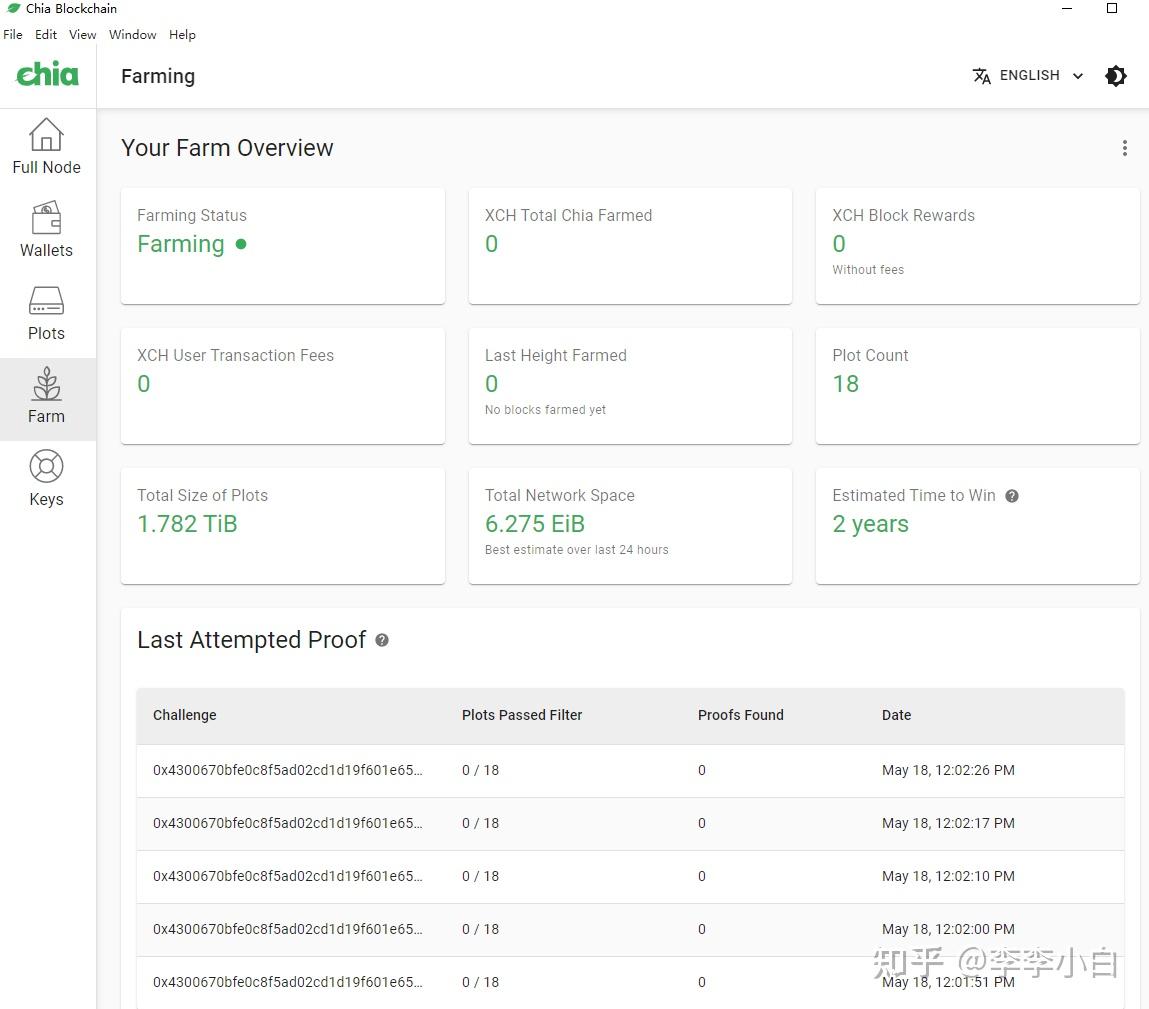The height and width of the screenshot is (1009, 1149).
Task: Click the help icon beside Estimated Time to Win
Action: (1012, 496)
